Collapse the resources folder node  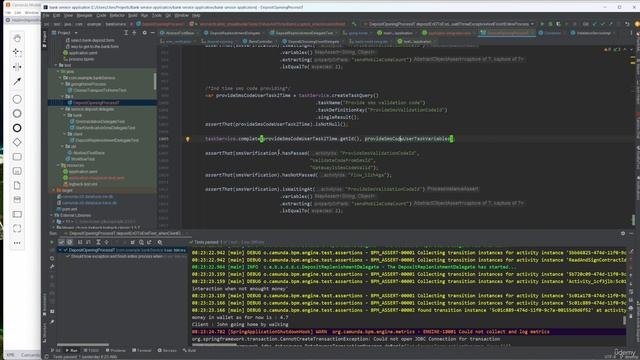[x=58, y=165]
